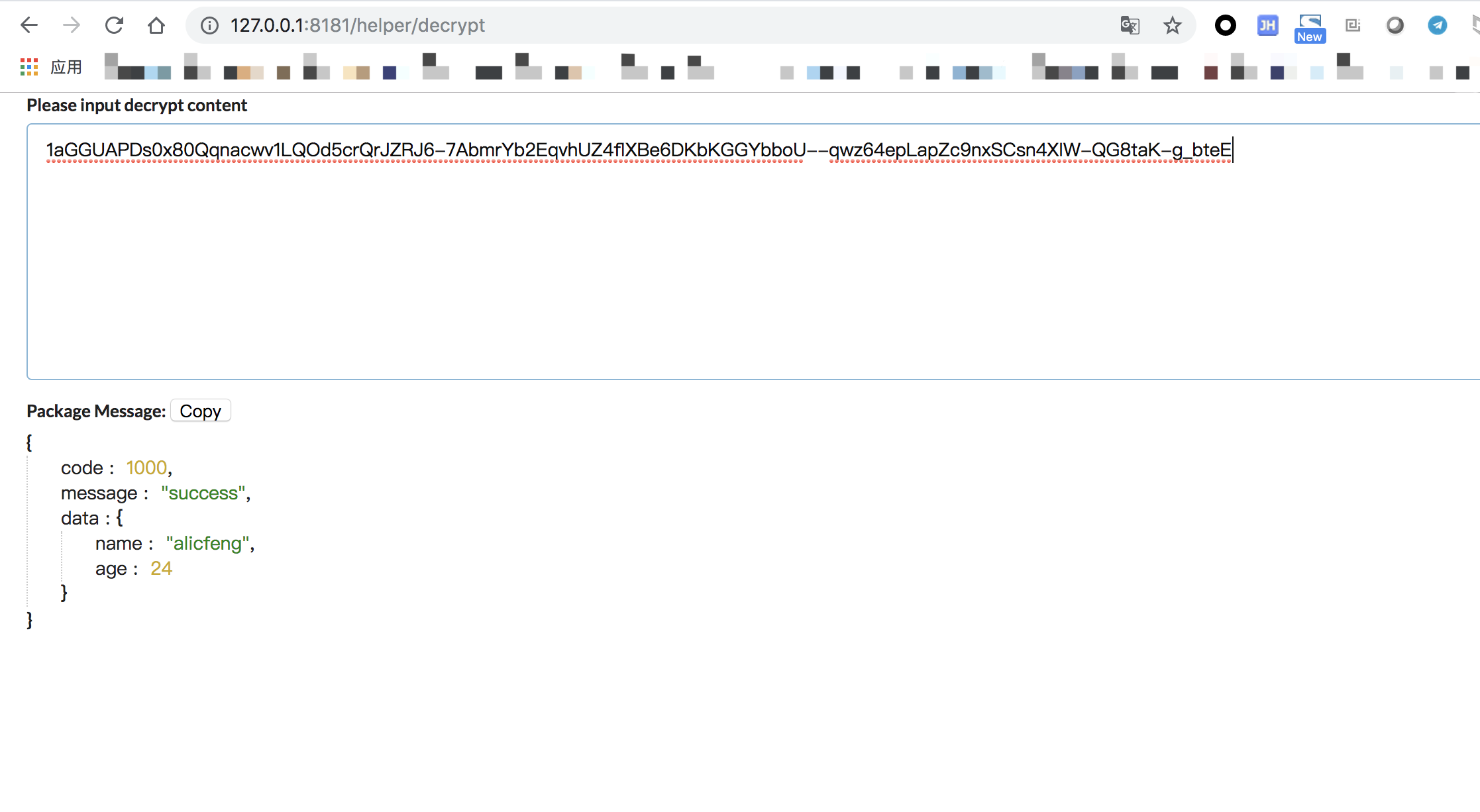This screenshot has height=812, width=1480.
Task: Click the Copy button beside Package Message
Action: (x=200, y=411)
